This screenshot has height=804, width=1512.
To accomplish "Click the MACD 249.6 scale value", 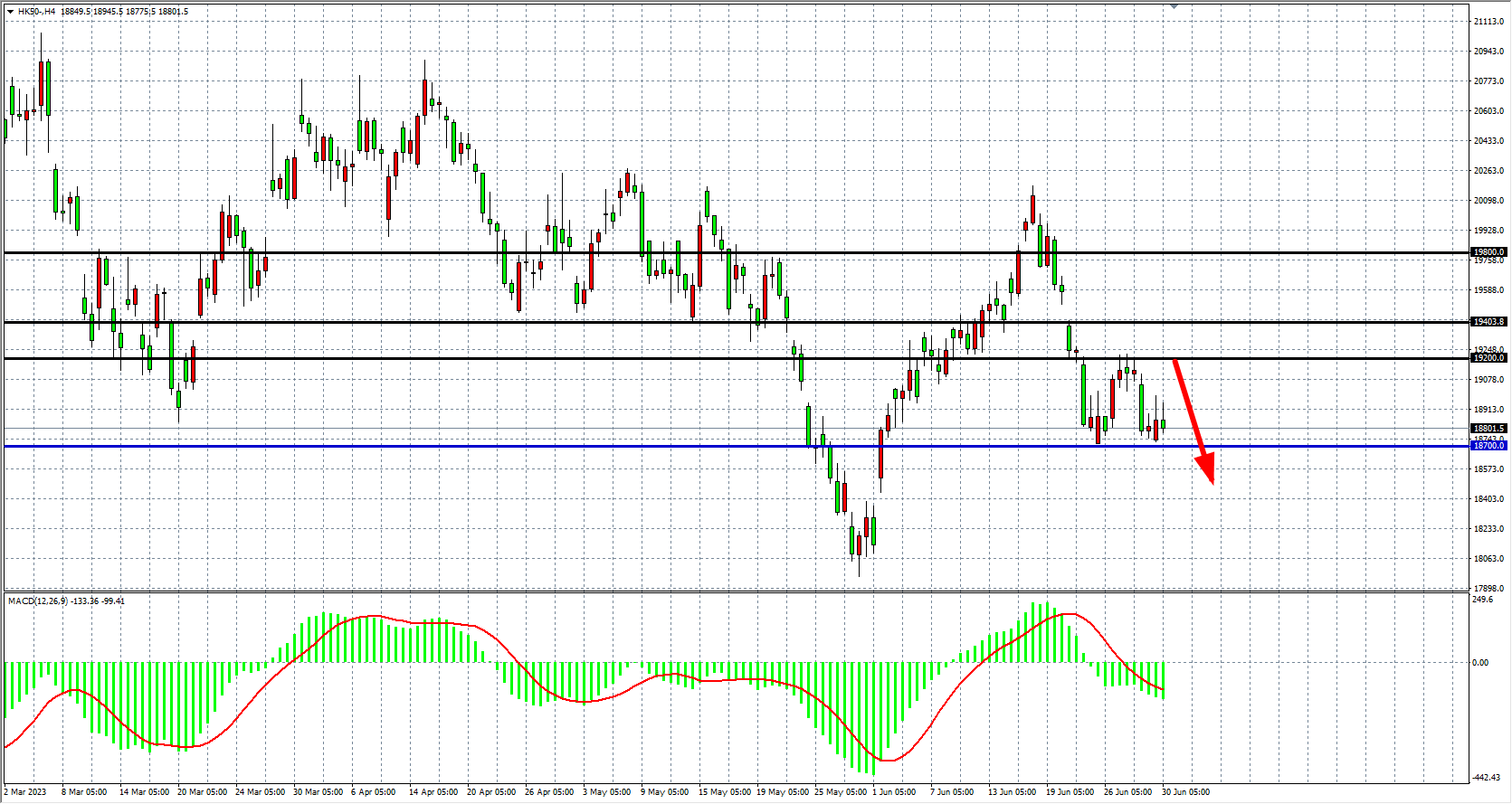I will 1483,600.
